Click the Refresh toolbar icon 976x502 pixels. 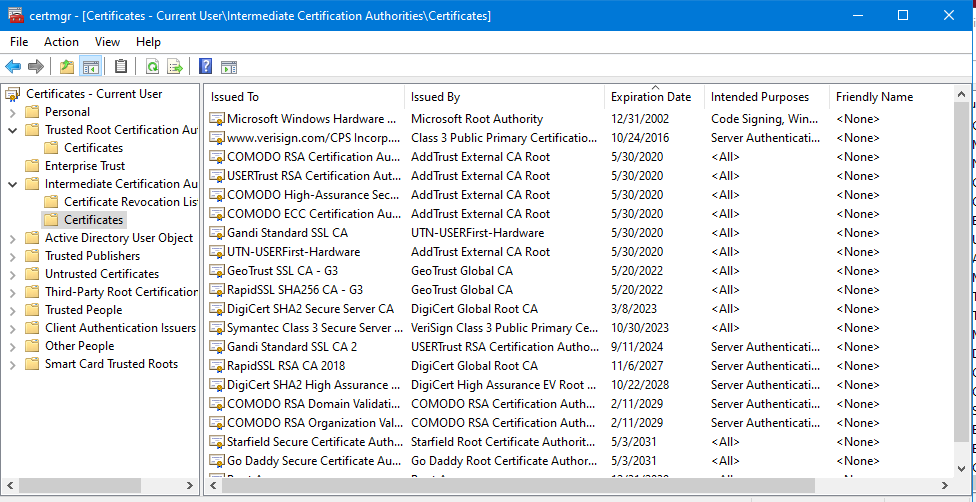[152, 66]
